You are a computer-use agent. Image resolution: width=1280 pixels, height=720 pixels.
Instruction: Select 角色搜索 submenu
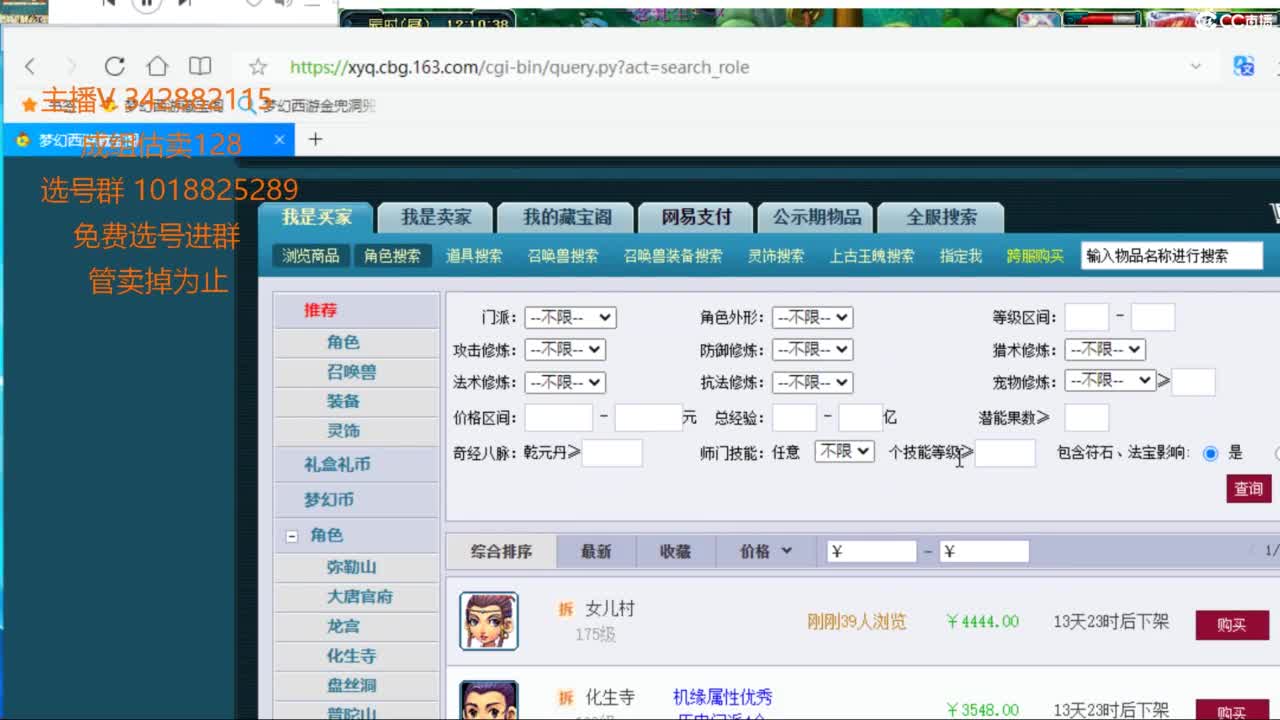392,256
